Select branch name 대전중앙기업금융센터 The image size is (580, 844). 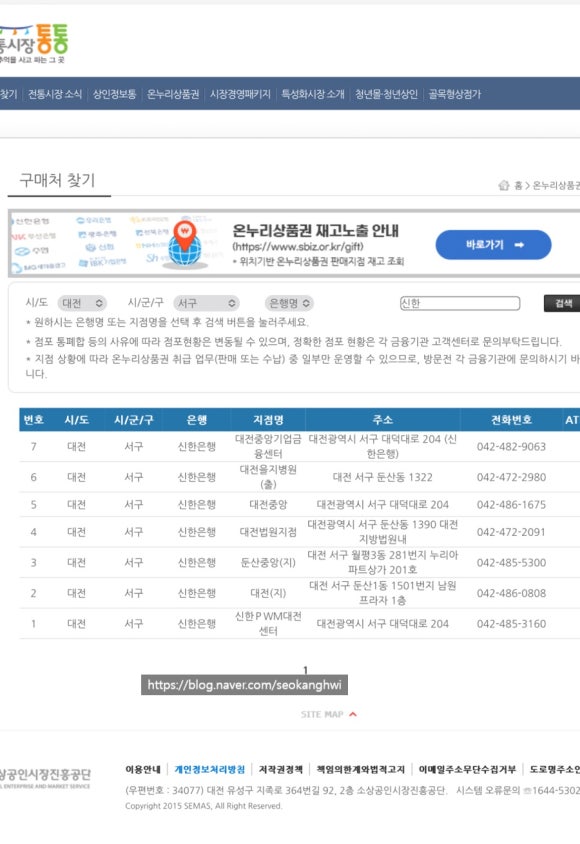(268, 446)
